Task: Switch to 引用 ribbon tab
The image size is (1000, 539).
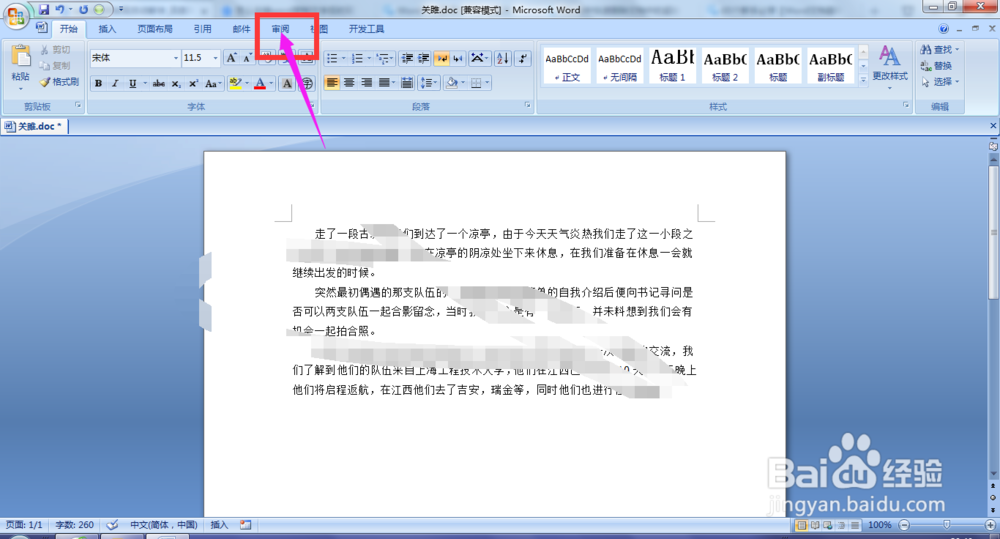Action: pos(202,29)
